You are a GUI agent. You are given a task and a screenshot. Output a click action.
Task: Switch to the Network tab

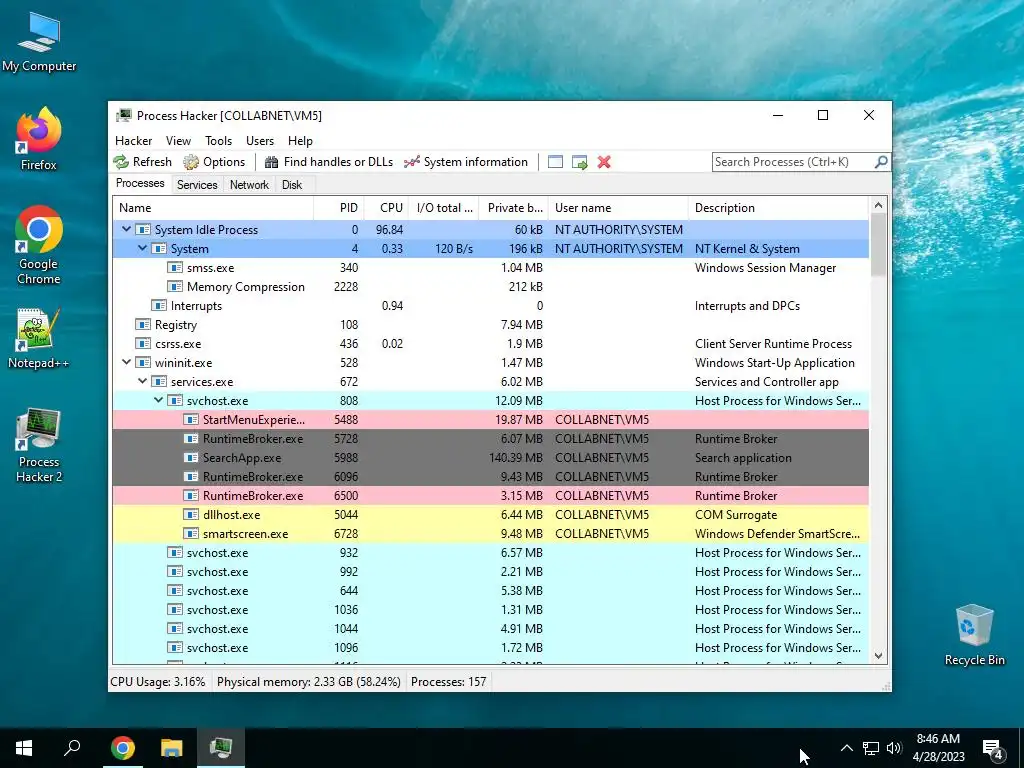coord(249,185)
